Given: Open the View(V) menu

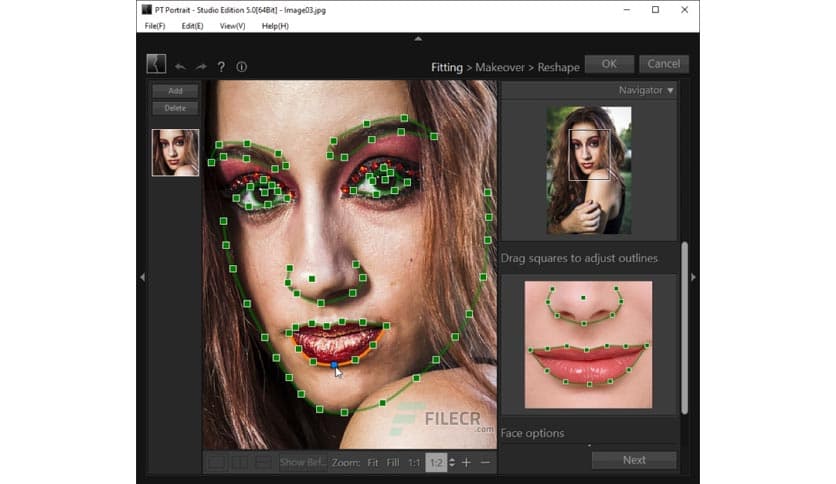Looking at the screenshot, I should (x=232, y=26).
